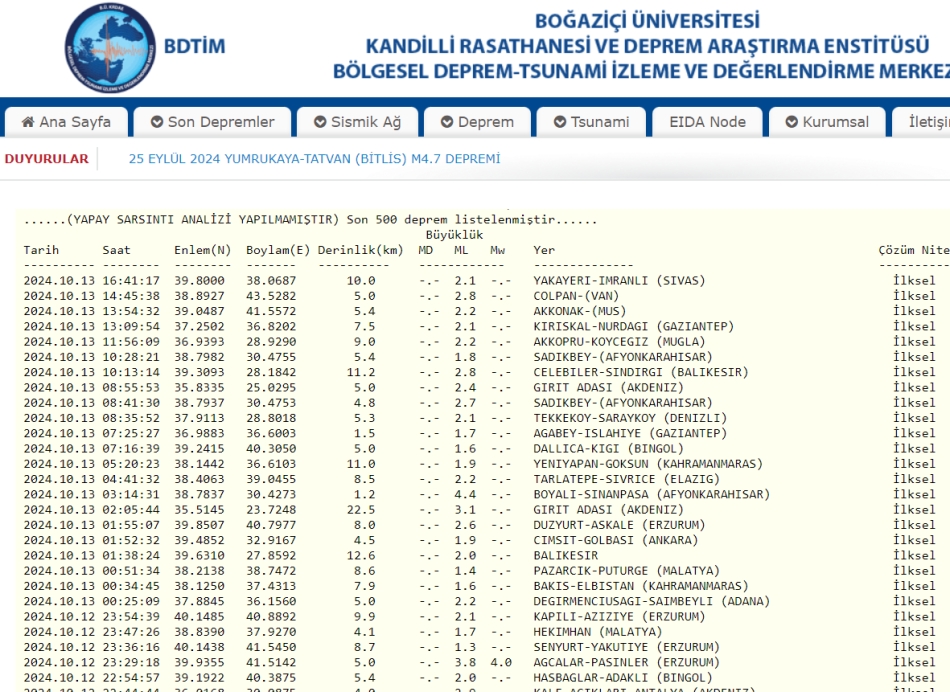Viewport: 950px width, 692px height.
Task: Select the YAKAYERI-IMRANLI (SIVAS) earthquake row
Action: [x=619, y=281]
